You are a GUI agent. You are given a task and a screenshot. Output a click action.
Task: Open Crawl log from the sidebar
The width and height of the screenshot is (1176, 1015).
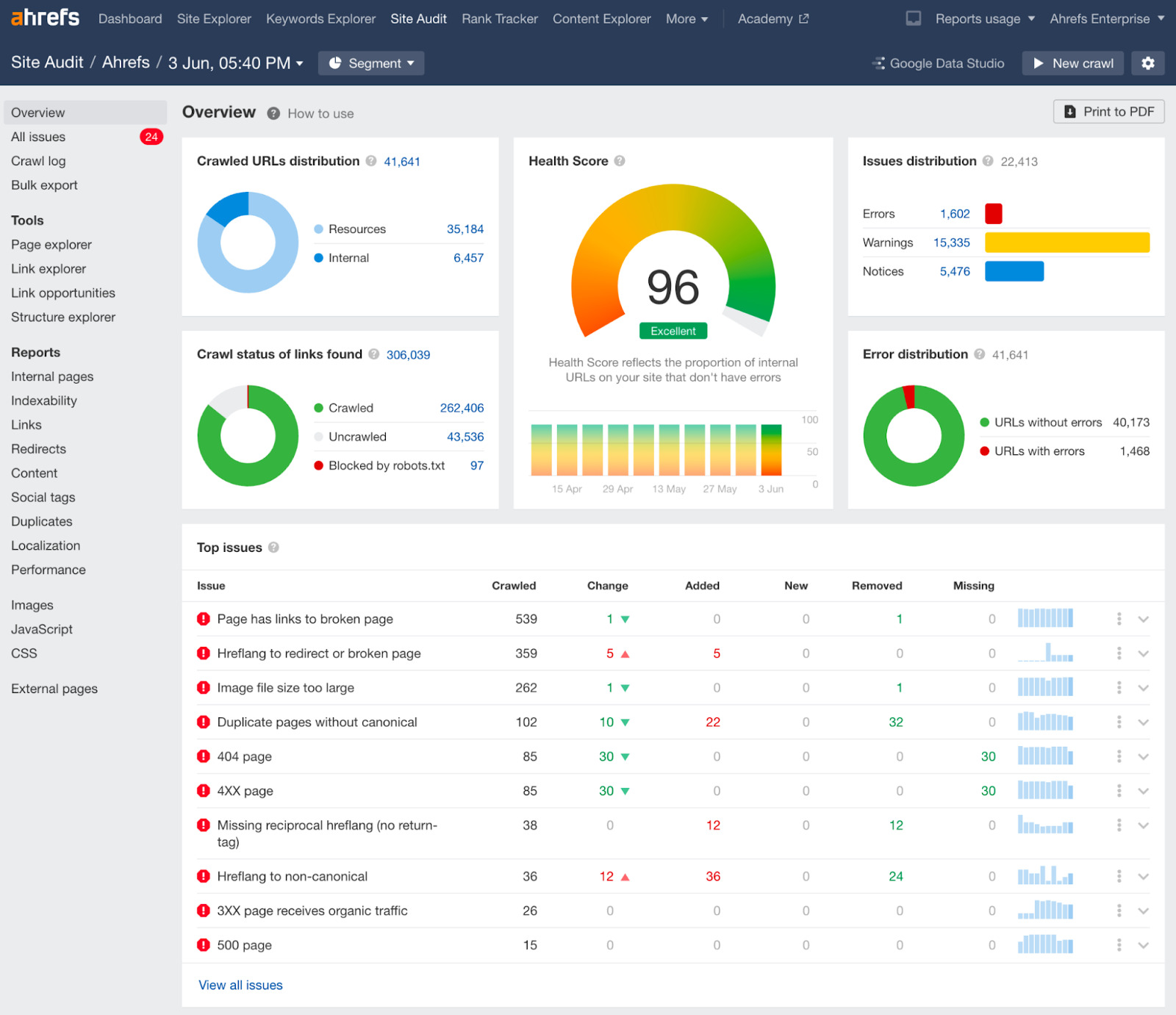tap(37, 161)
